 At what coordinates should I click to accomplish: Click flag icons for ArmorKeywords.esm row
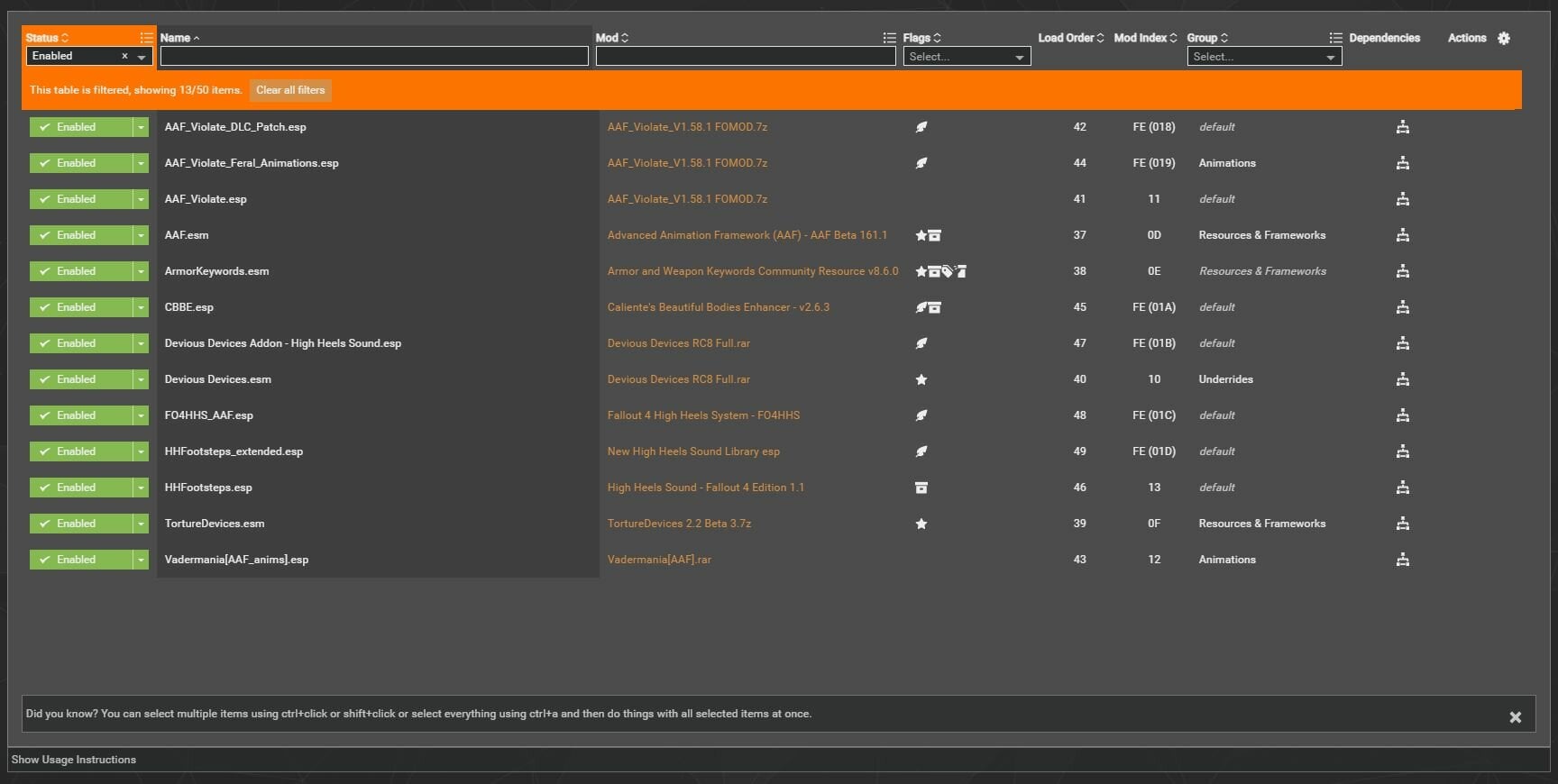coord(940,271)
